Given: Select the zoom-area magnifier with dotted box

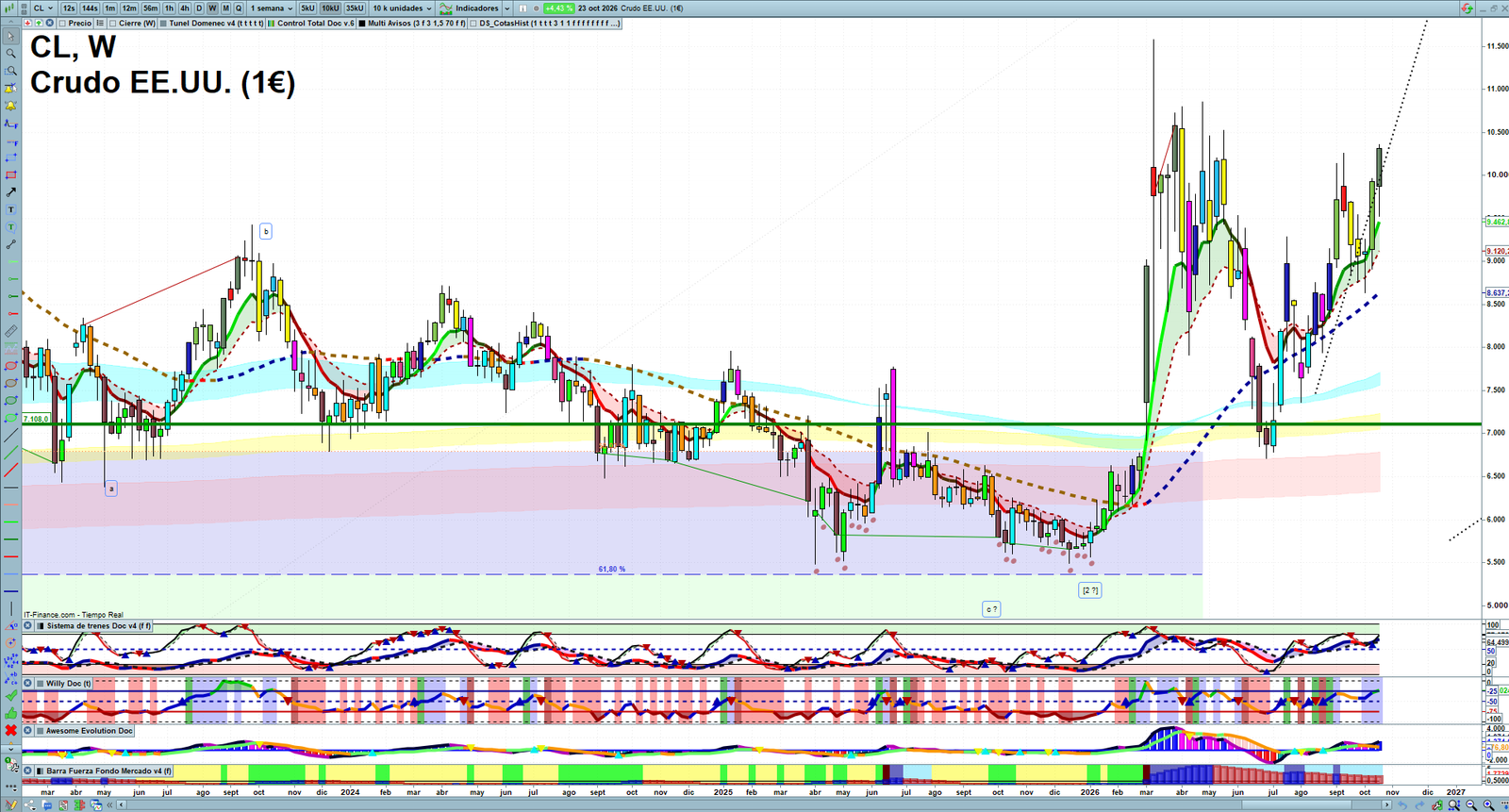Looking at the screenshot, I should pos(10,71).
